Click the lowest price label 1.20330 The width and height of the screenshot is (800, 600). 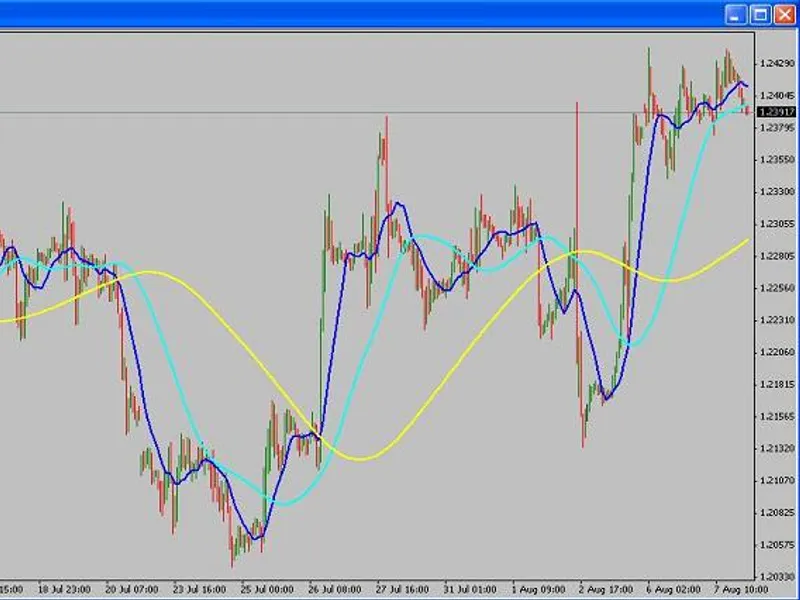click(778, 577)
